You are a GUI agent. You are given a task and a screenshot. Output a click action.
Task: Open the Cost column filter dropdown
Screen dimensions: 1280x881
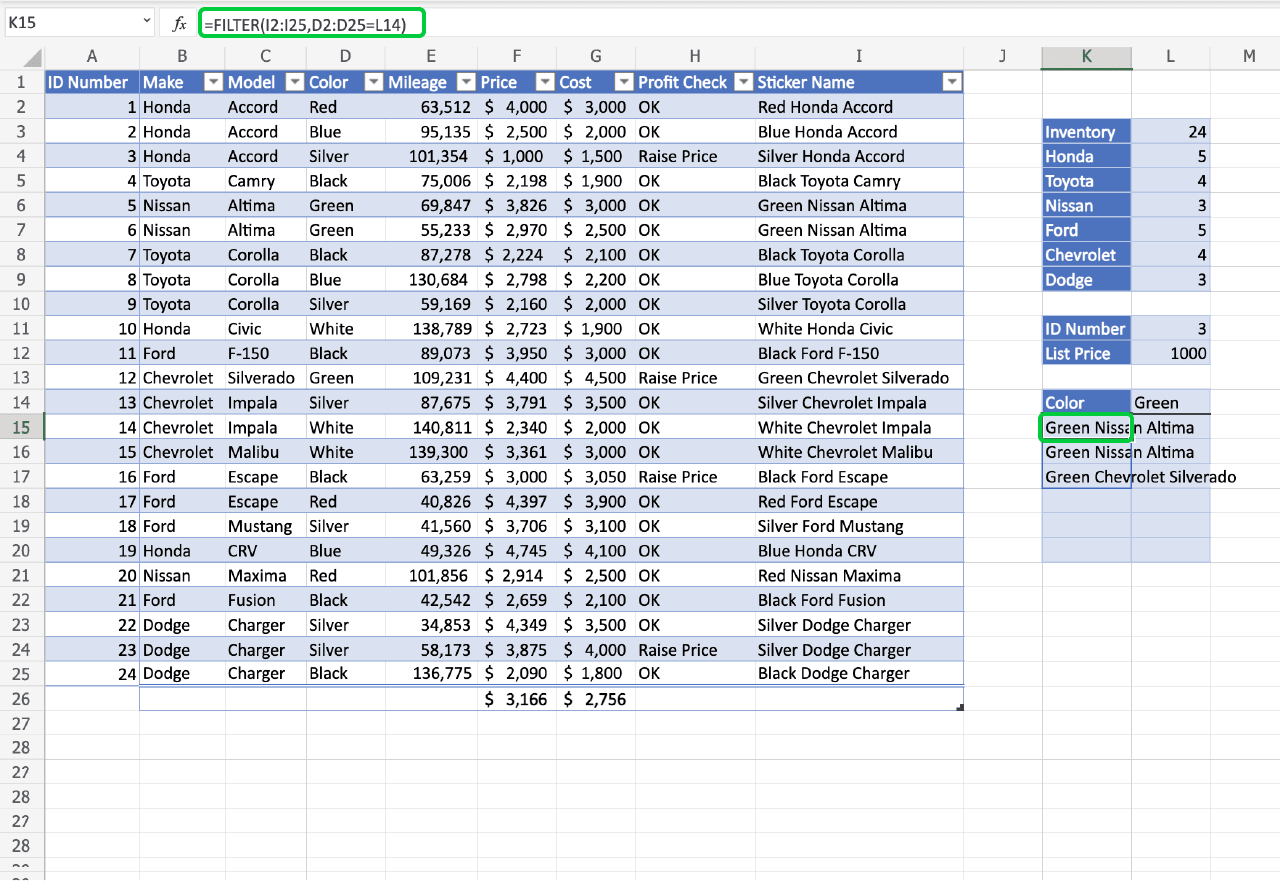(x=623, y=83)
